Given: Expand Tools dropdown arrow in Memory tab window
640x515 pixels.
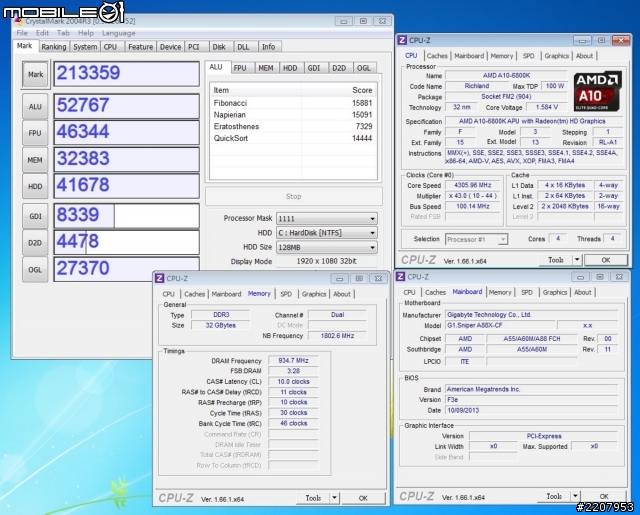Looking at the screenshot, I should point(334,498).
